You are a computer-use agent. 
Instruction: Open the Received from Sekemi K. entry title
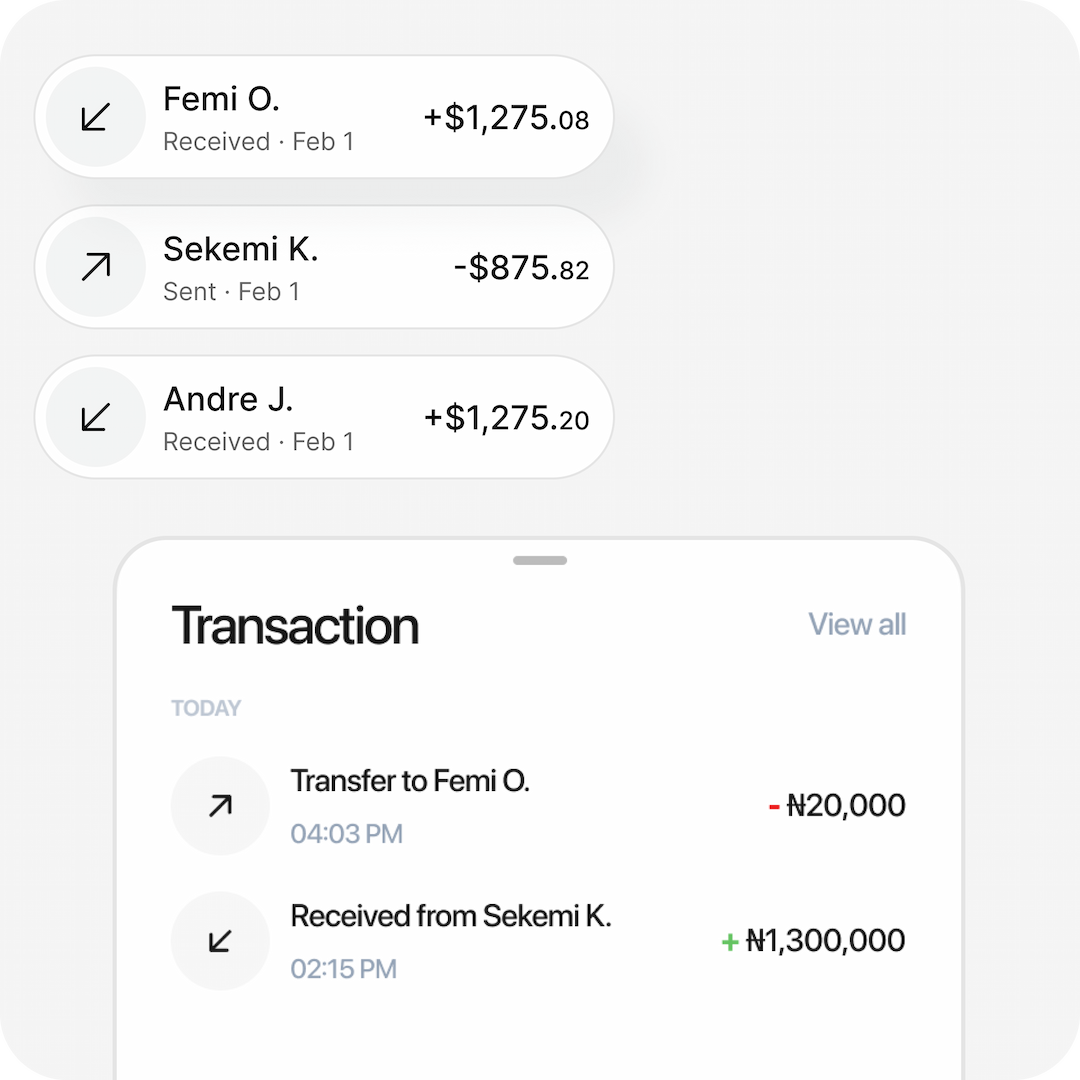(x=450, y=916)
